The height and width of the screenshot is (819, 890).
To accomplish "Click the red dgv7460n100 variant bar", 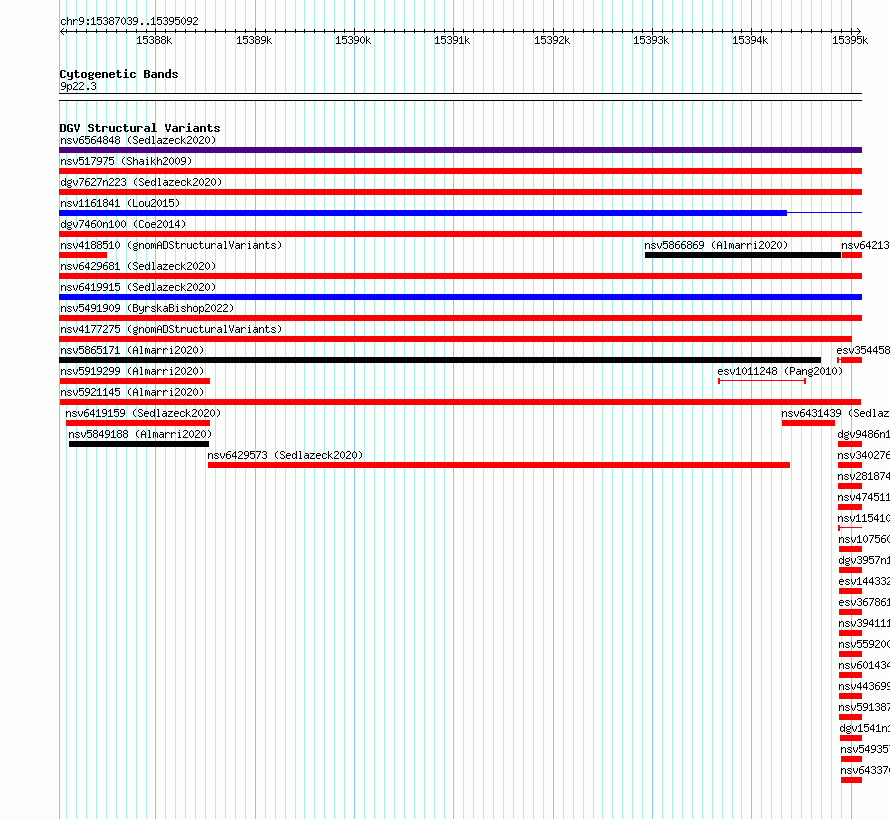I will click(460, 234).
